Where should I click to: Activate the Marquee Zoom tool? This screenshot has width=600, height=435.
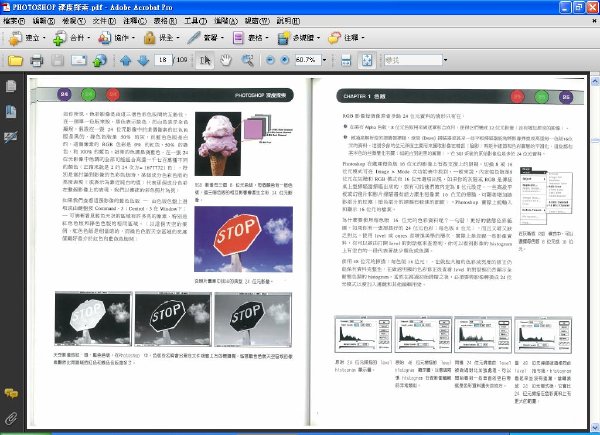pos(248,60)
